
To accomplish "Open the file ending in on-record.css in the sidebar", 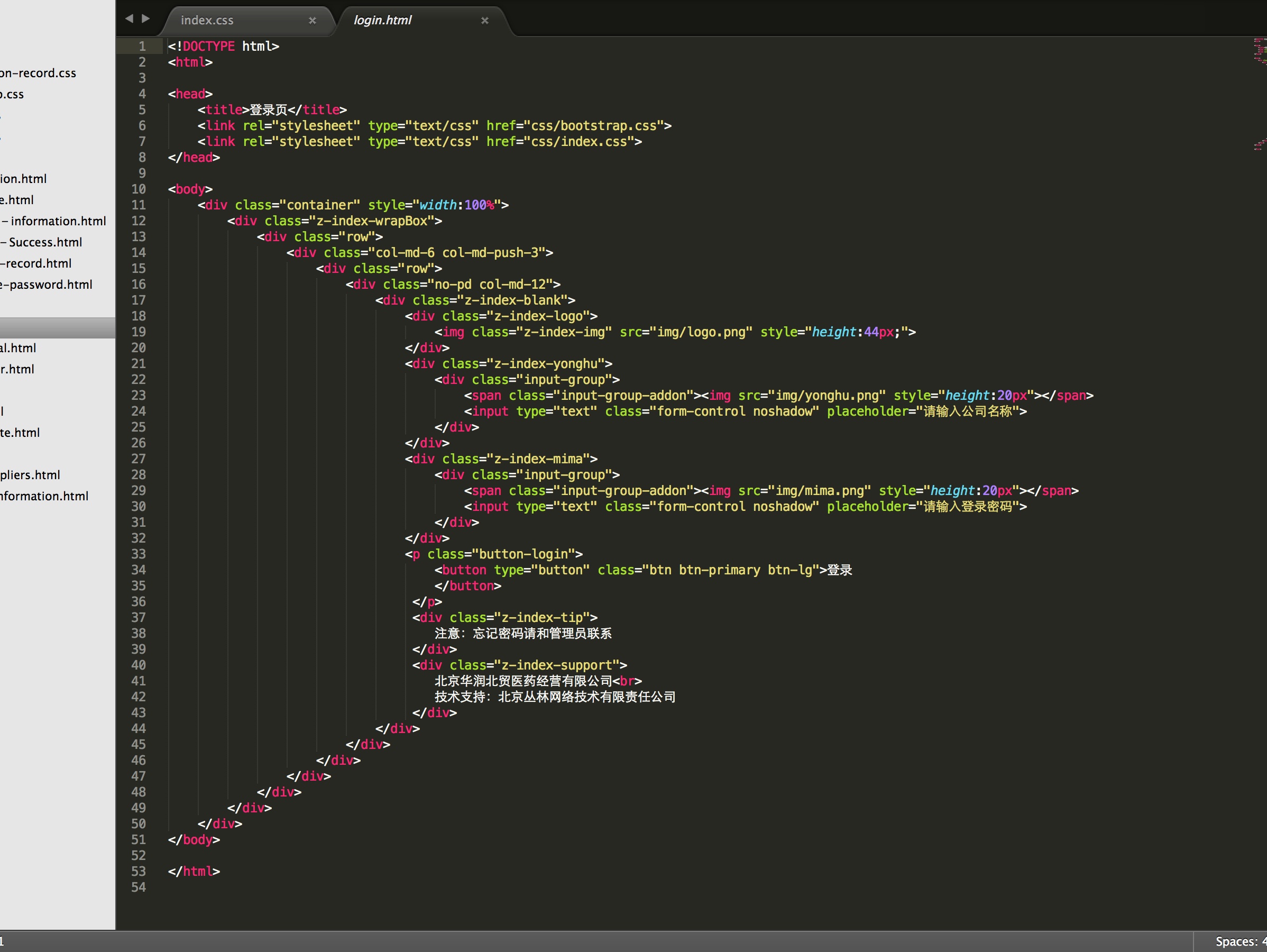I will pos(38,74).
